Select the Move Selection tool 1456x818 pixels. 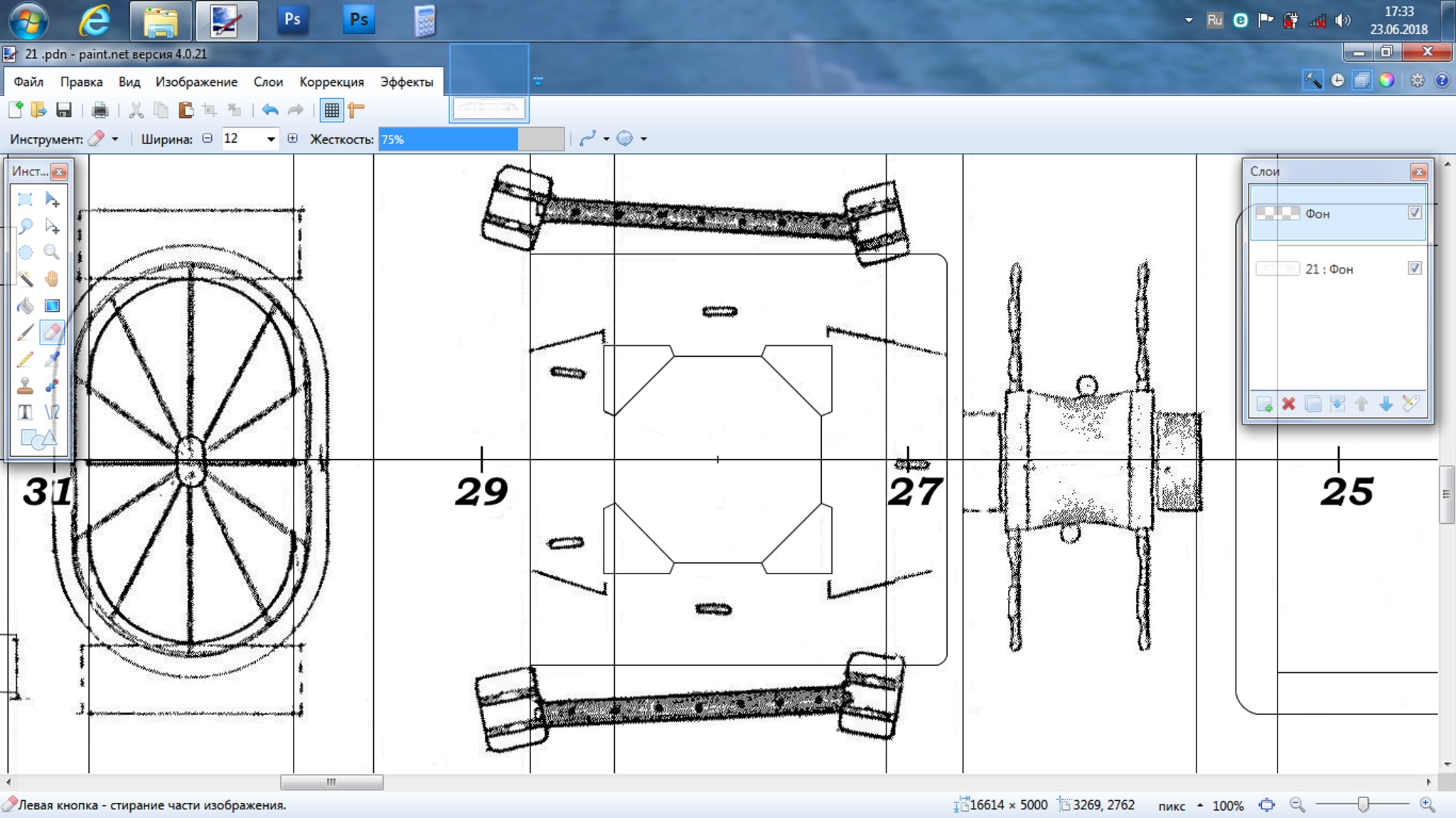(52, 226)
